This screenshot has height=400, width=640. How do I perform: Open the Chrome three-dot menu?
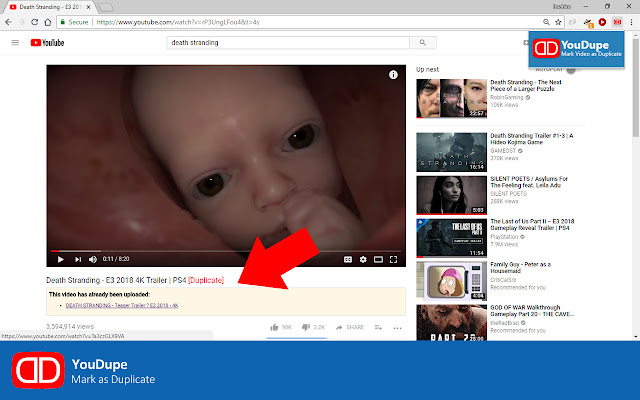(x=631, y=22)
